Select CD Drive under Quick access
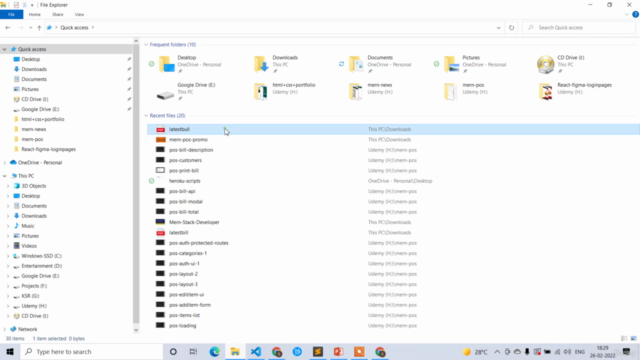640x360 pixels. (x=35, y=99)
